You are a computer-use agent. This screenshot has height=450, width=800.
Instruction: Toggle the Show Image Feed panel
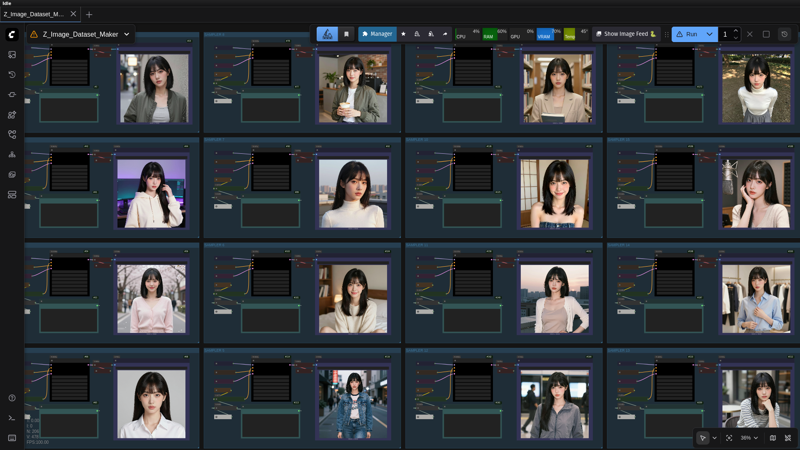pos(626,34)
